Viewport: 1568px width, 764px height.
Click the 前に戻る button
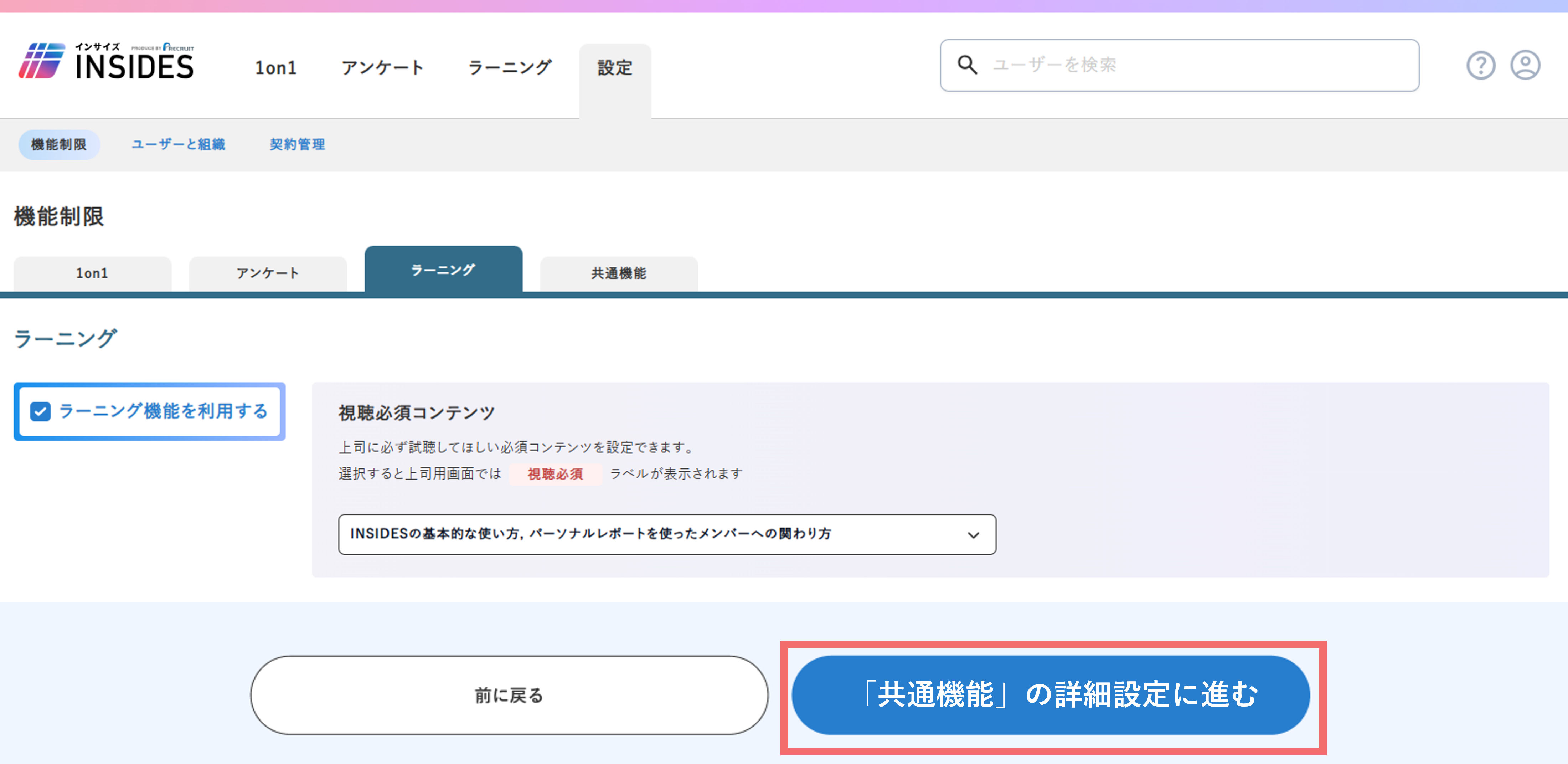(x=510, y=695)
